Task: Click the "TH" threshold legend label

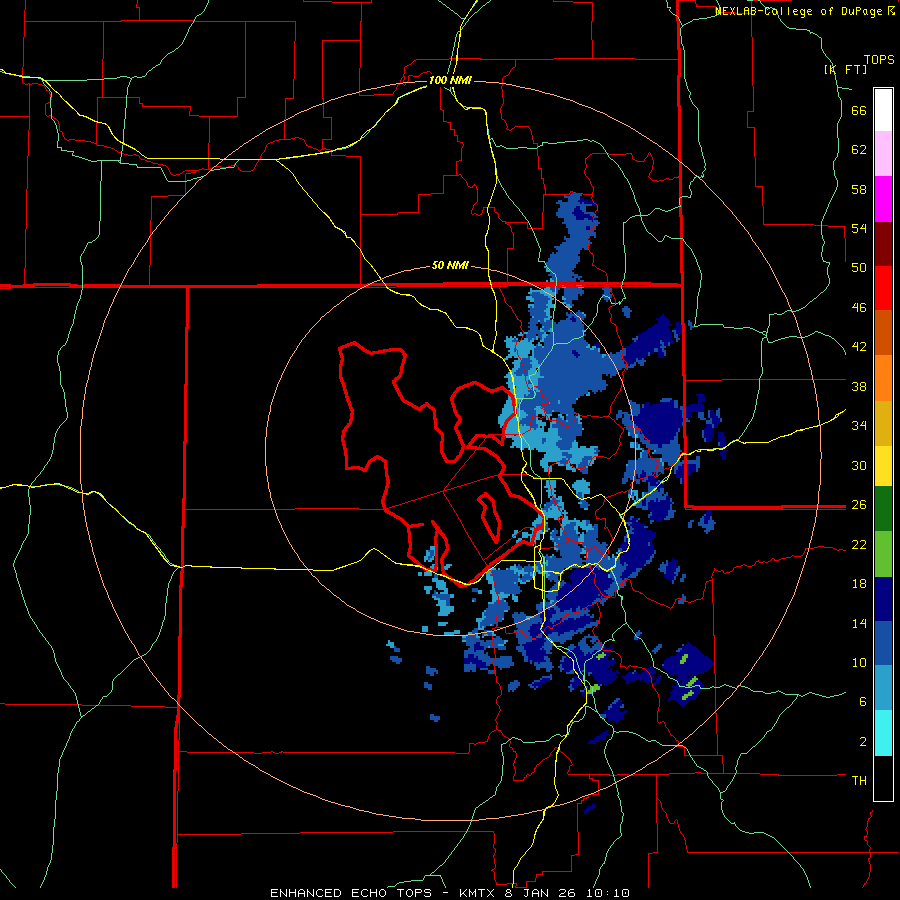Action: click(859, 781)
